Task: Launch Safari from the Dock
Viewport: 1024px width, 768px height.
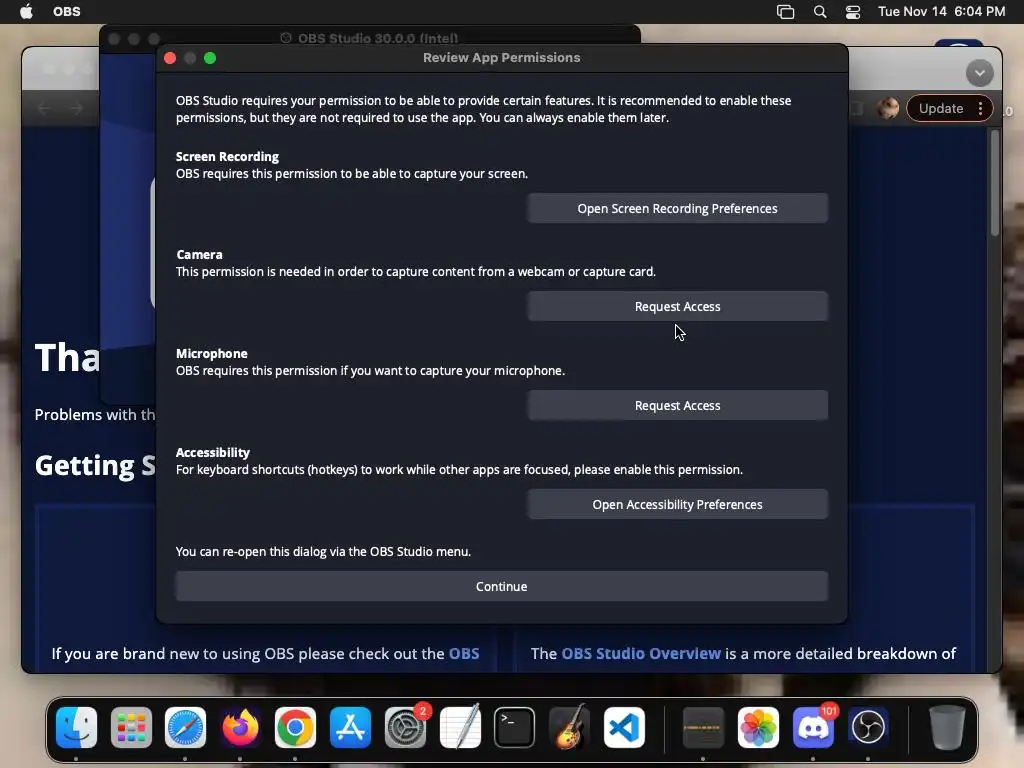Action: click(x=185, y=727)
